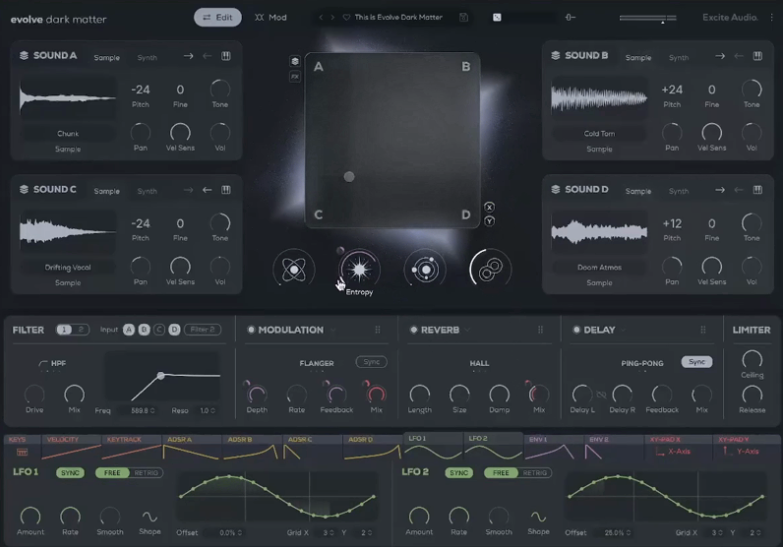Click the linked circles macro icon

coord(490,269)
